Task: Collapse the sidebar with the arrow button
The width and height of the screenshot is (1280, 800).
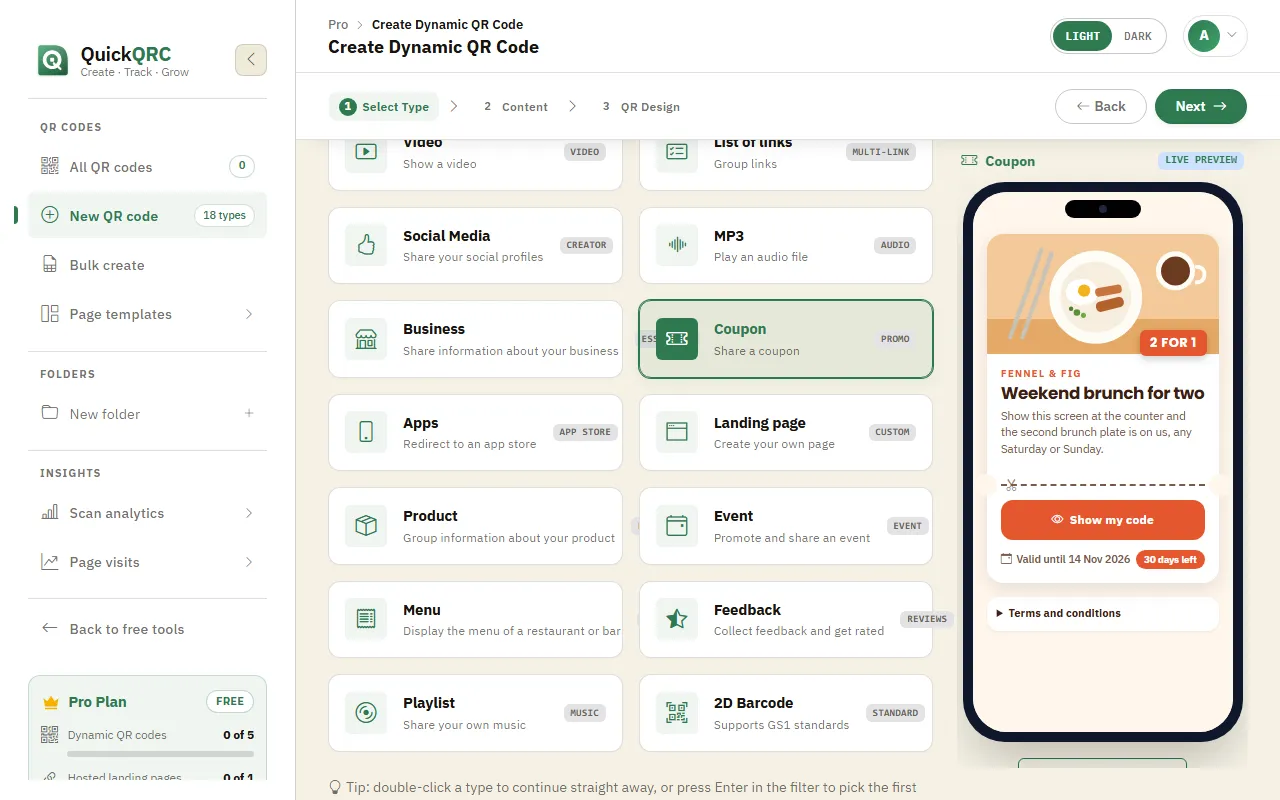Action: point(251,60)
